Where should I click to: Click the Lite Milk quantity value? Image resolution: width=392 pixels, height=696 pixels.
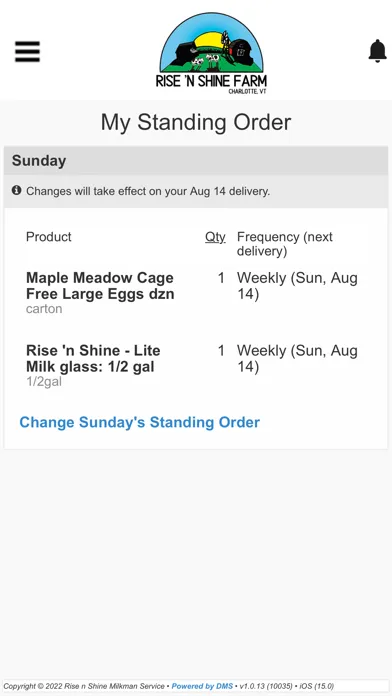coord(221,351)
